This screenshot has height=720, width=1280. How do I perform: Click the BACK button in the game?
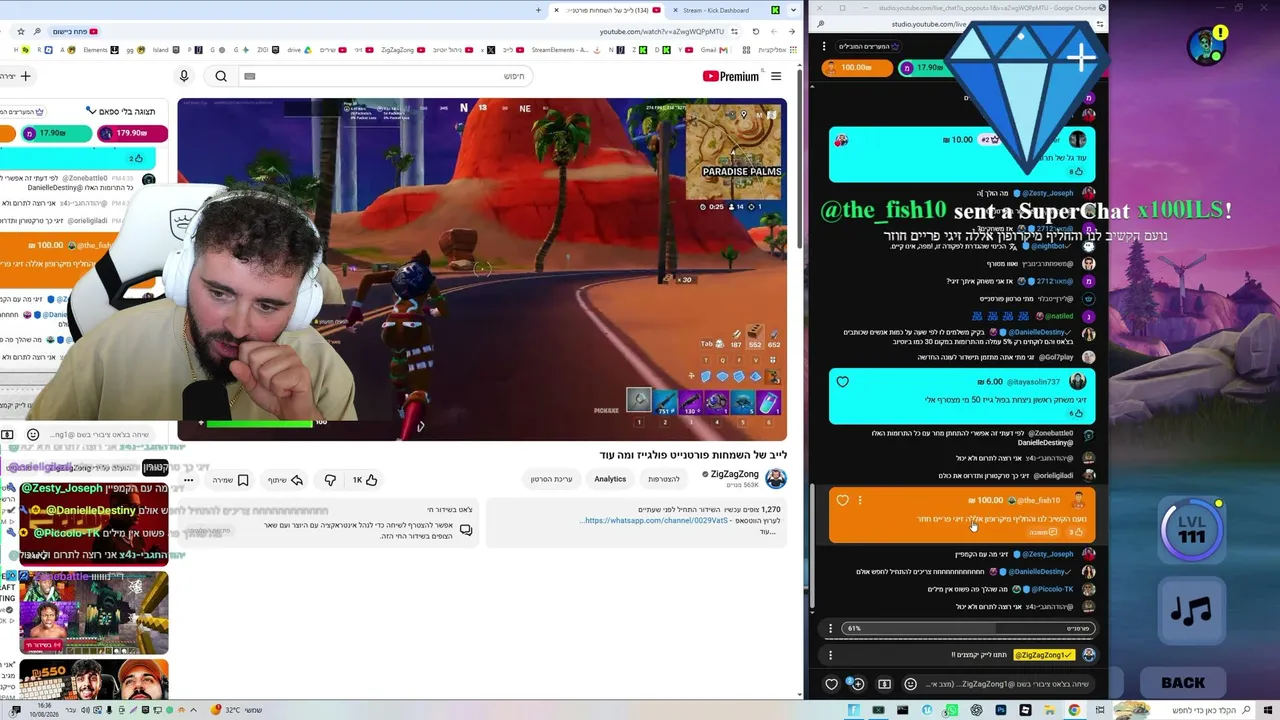coord(1183,683)
